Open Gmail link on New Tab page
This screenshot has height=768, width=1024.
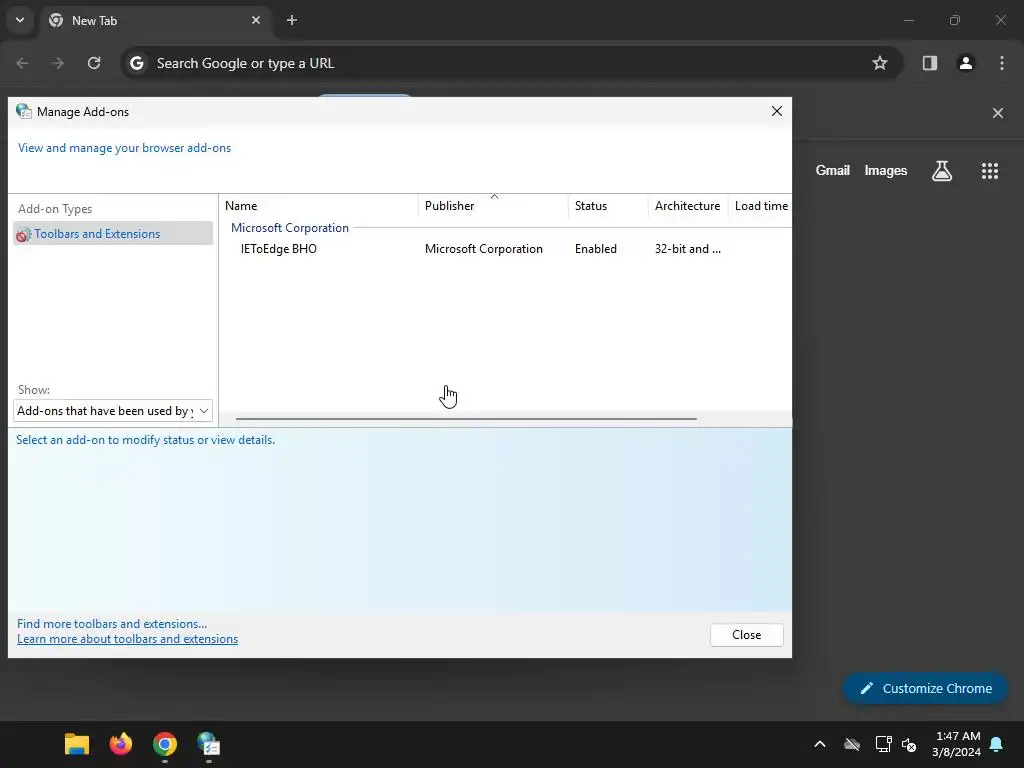pos(832,170)
